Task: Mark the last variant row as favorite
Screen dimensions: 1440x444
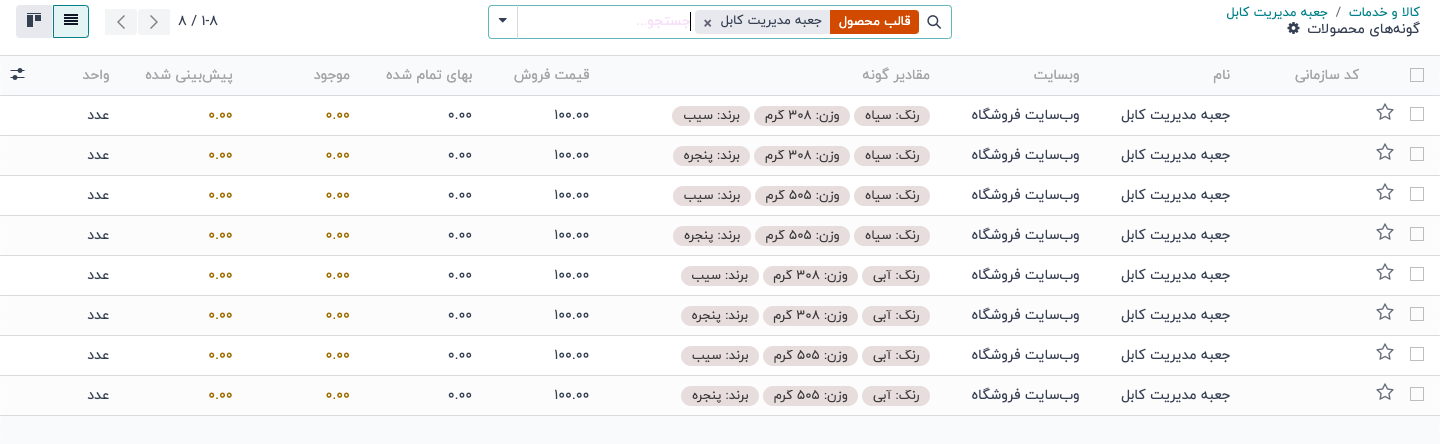Action: (1385, 393)
